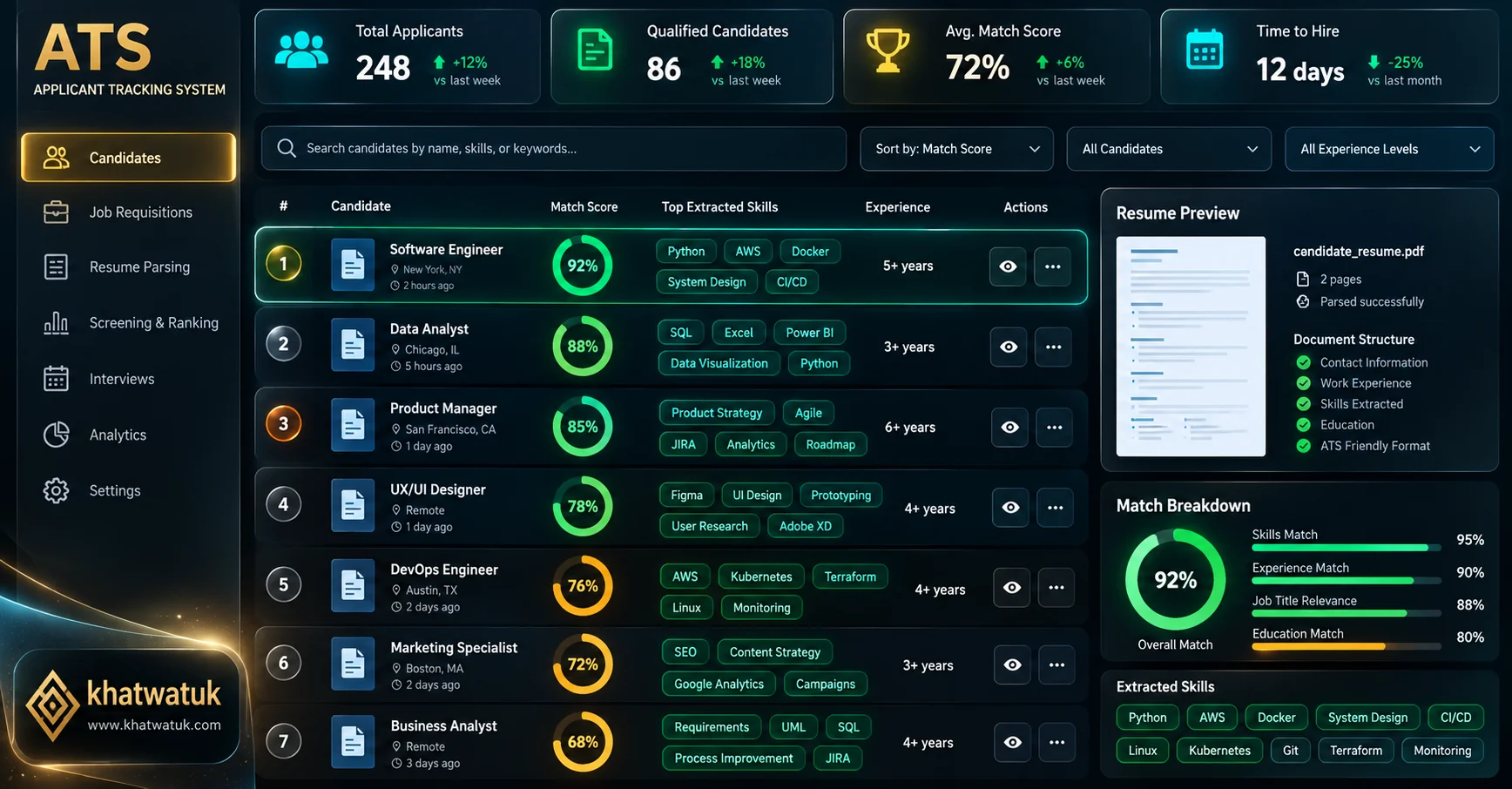Select the Kubernetes tag in DevOps Engineer row
The height and width of the screenshot is (789, 1512).
pyautogui.click(x=761, y=577)
